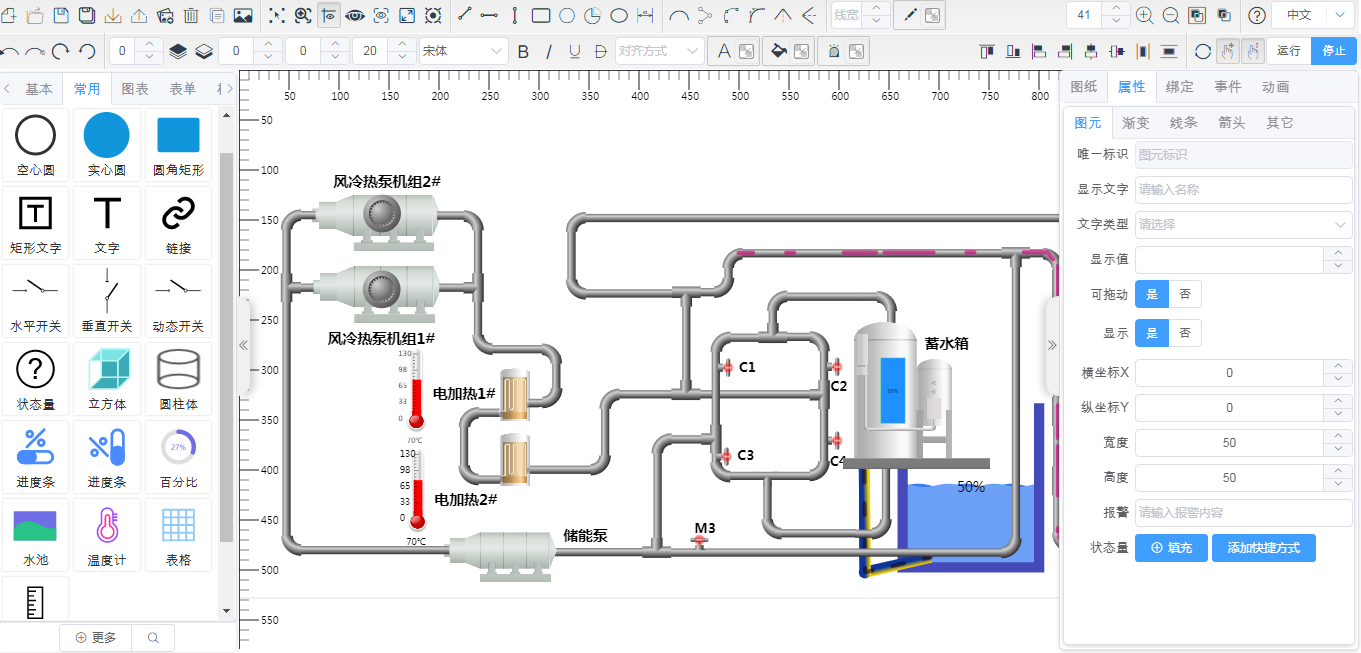The width and height of the screenshot is (1361, 653).
Task: Open the 文字类型 dropdown
Action: [1243, 225]
